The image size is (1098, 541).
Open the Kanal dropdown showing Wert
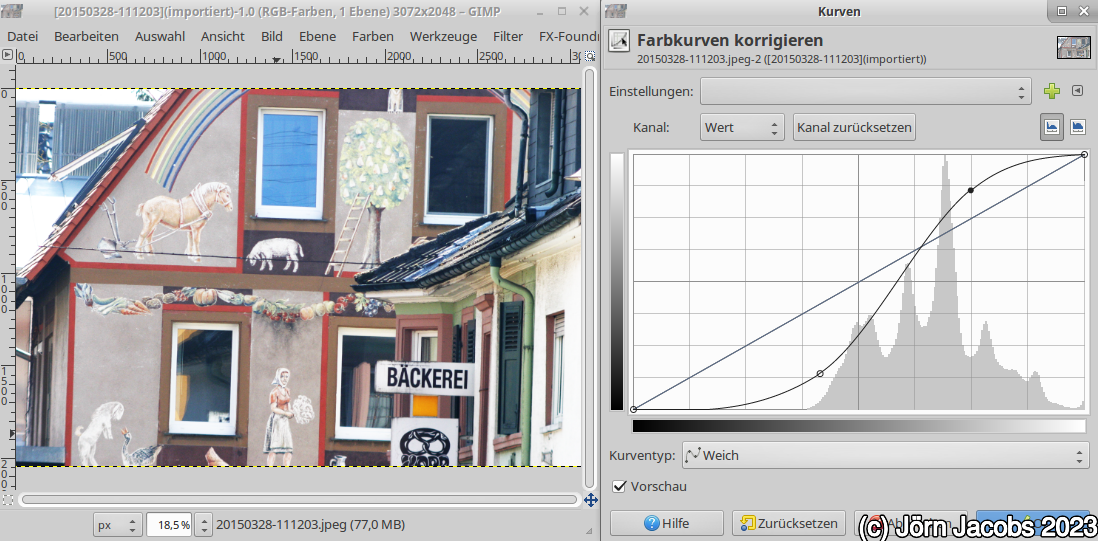pos(741,127)
